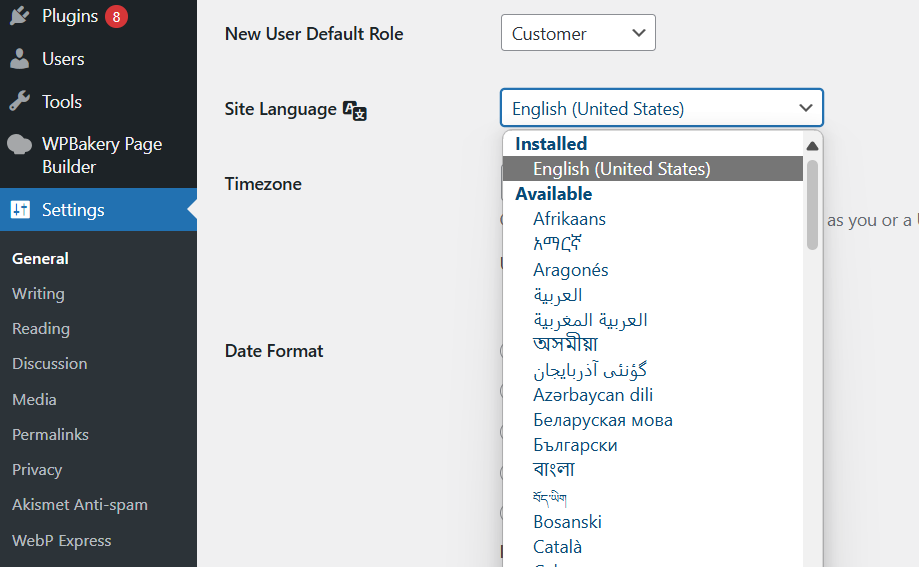919x567 pixels.
Task: Click the language list scrollbar thumb
Action: click(812, 205)
